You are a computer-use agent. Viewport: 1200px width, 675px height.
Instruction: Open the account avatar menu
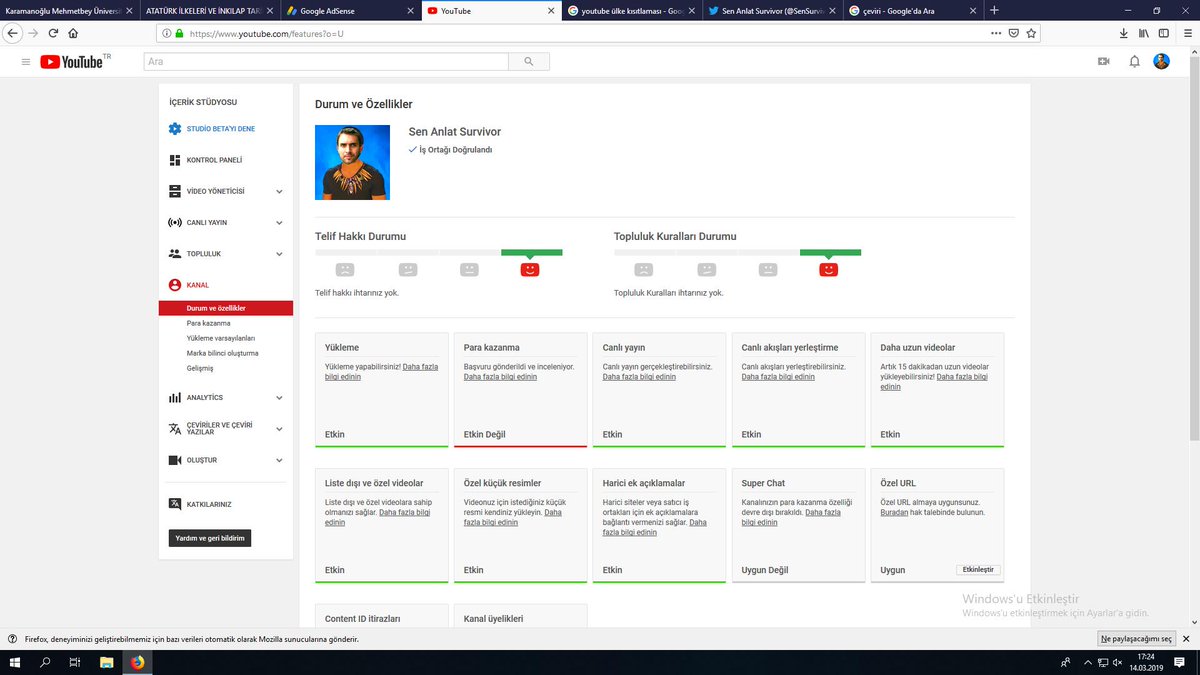pos(1161,62)
